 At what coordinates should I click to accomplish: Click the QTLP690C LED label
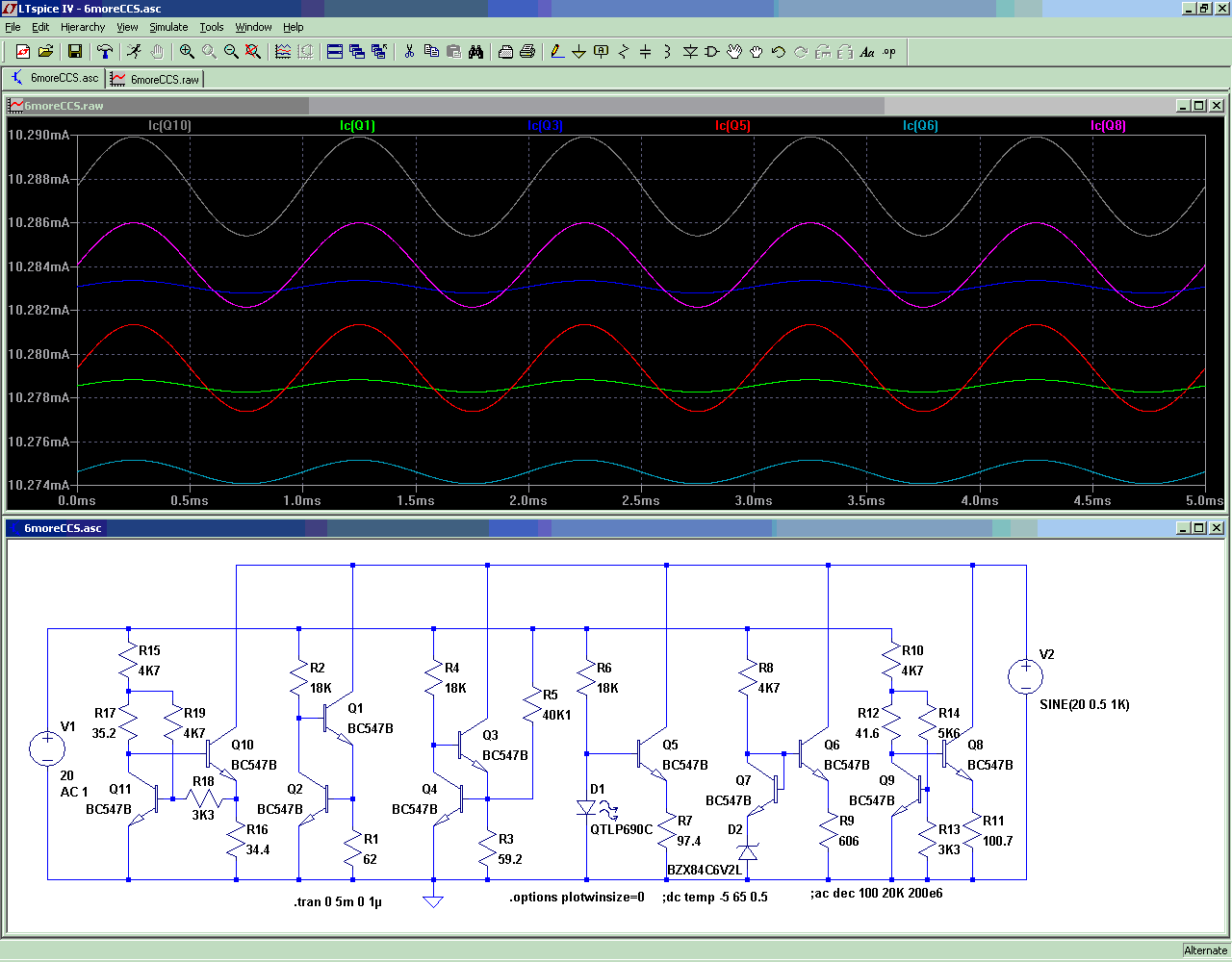tap(622, 829)
